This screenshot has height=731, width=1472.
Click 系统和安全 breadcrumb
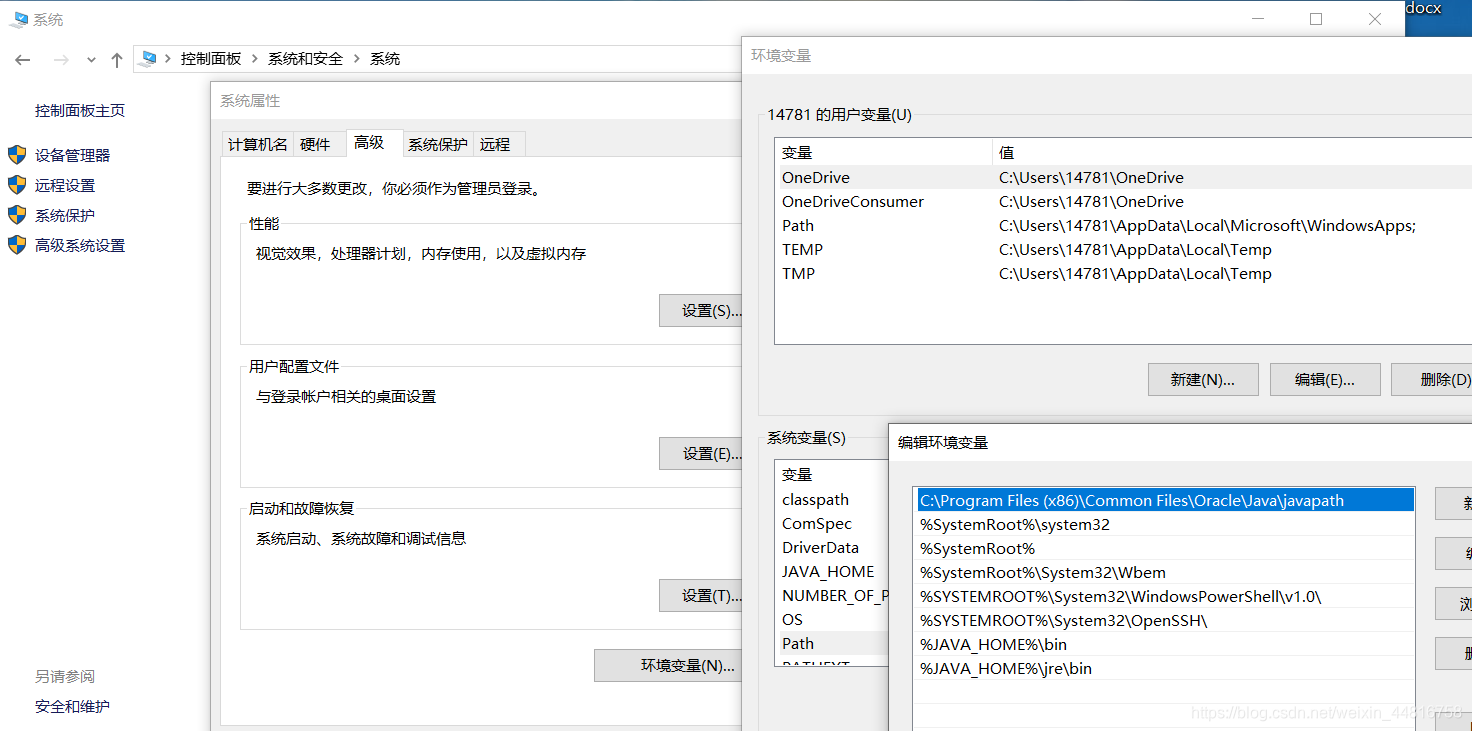[305, 59]
